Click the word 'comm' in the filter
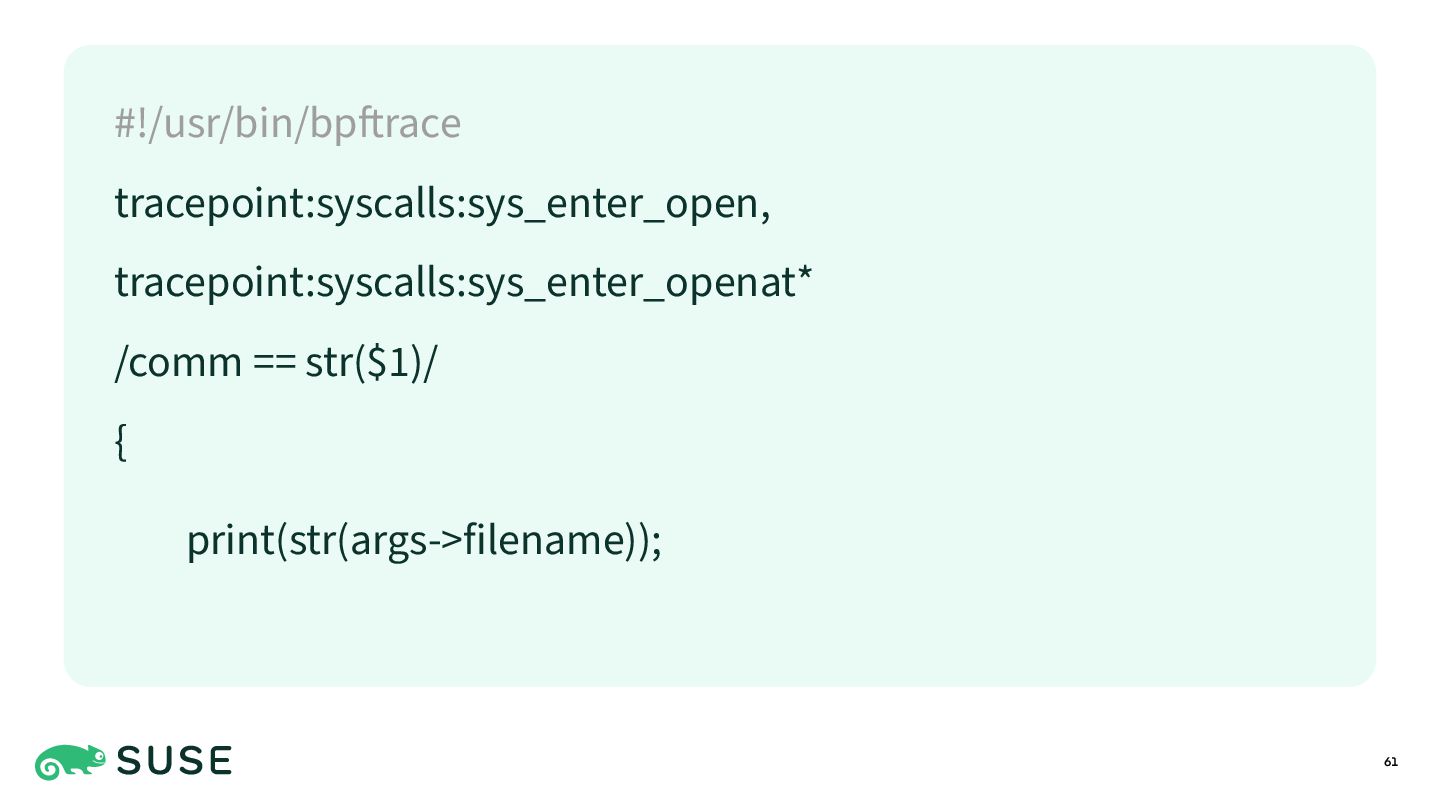1440x810 pixels. 185,364
